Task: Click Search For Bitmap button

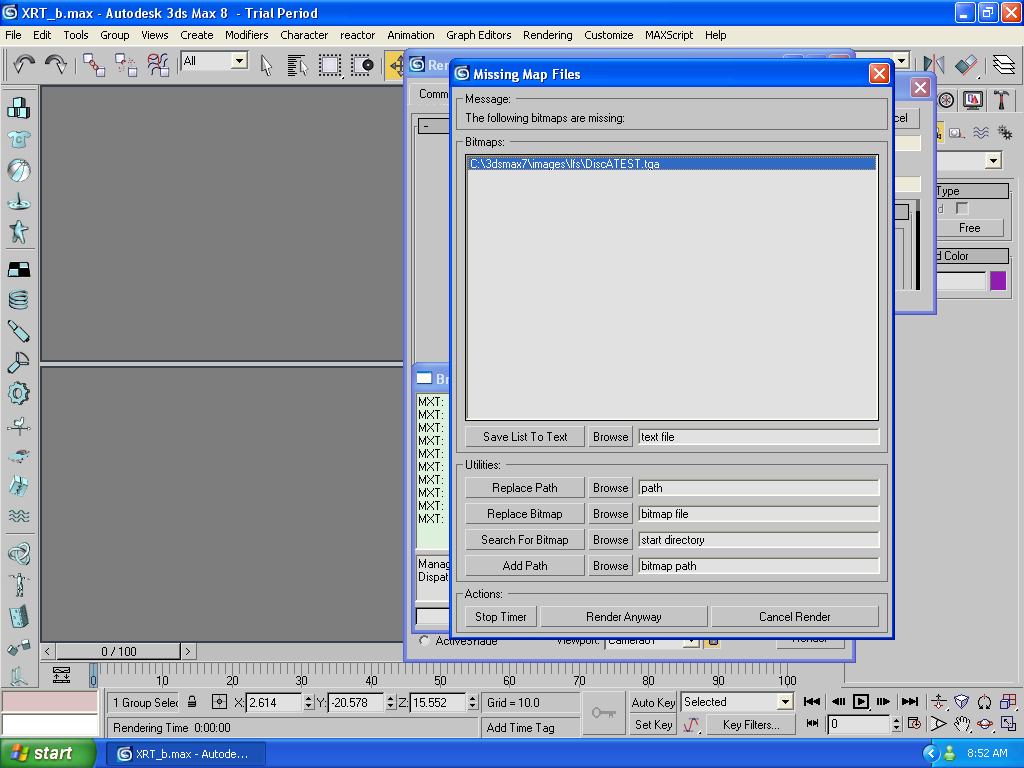Action: (524, 540)
